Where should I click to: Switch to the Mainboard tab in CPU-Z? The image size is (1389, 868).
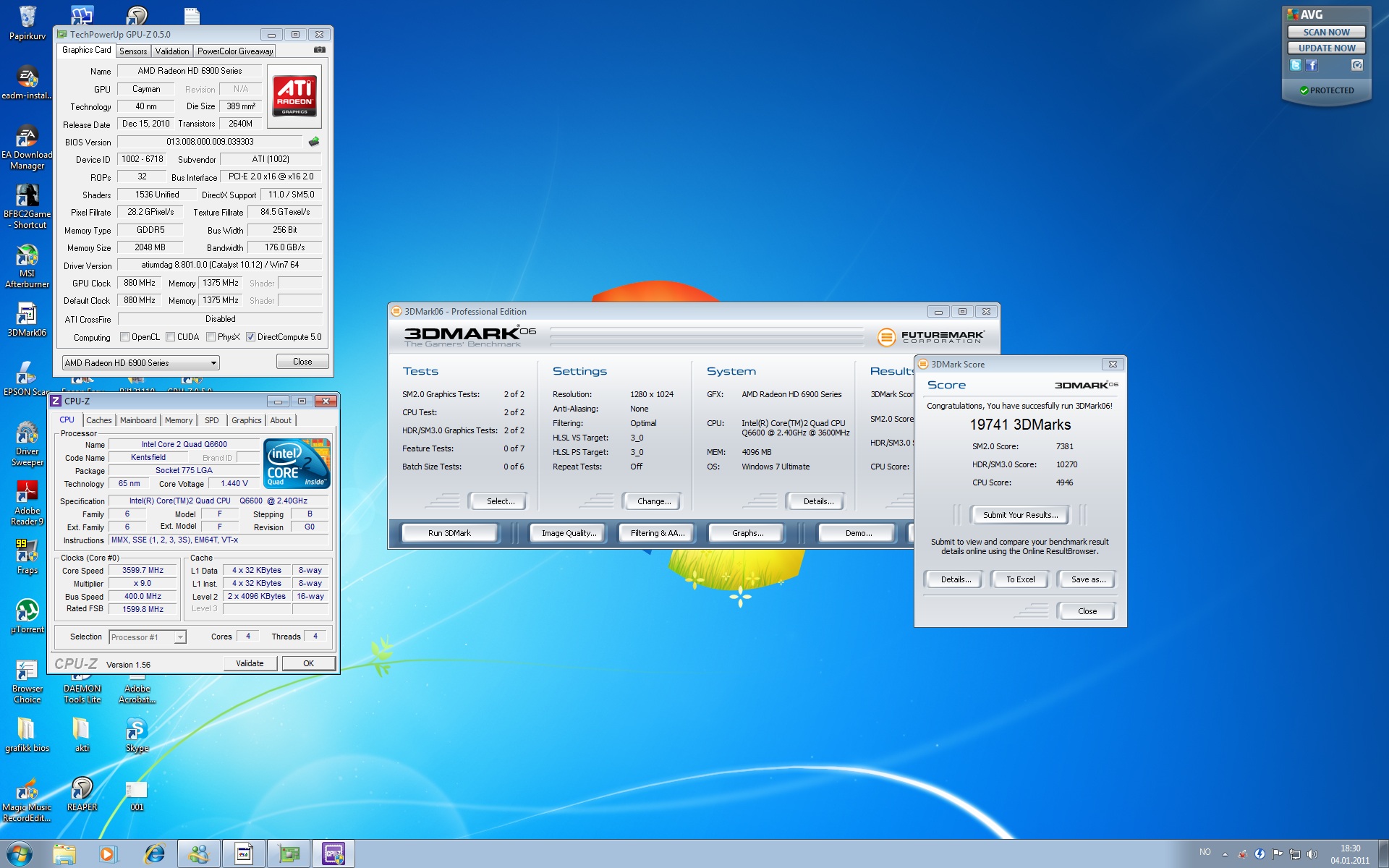click(x=138, y=420)
